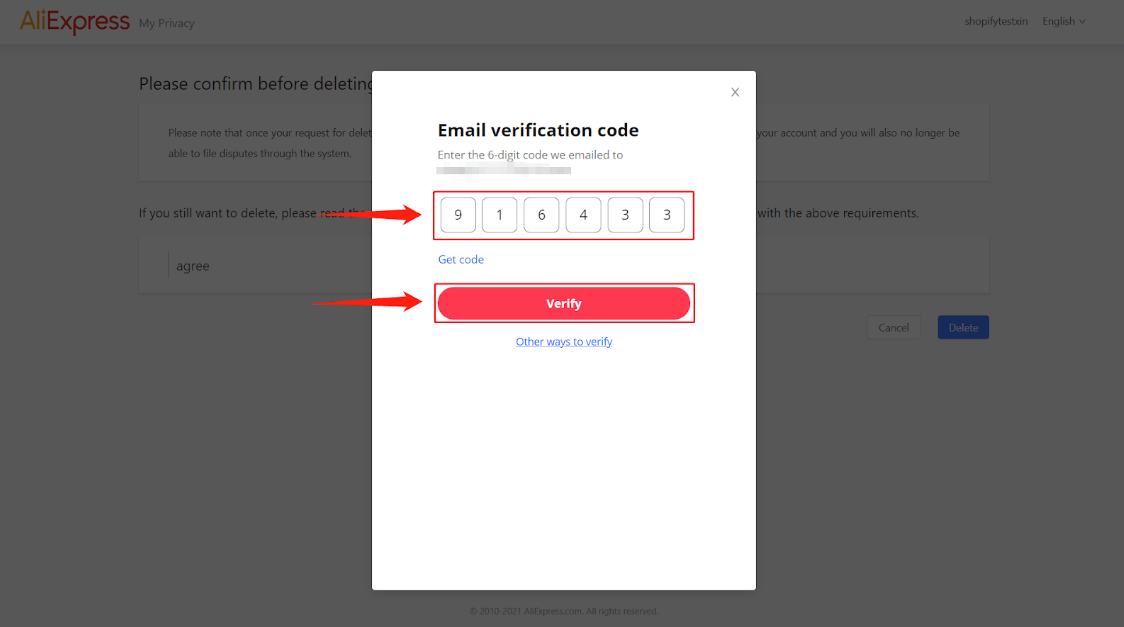Expand the English language dropdown
Viewport: 1124px width, 627px height.
click(1063, 21)
